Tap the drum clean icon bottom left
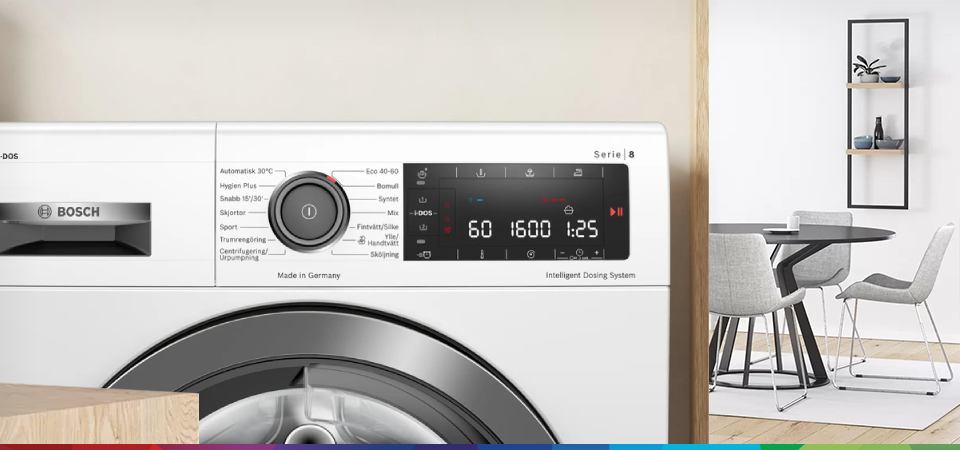The width and height of the screenshot is (960, 450). point(424,254)
